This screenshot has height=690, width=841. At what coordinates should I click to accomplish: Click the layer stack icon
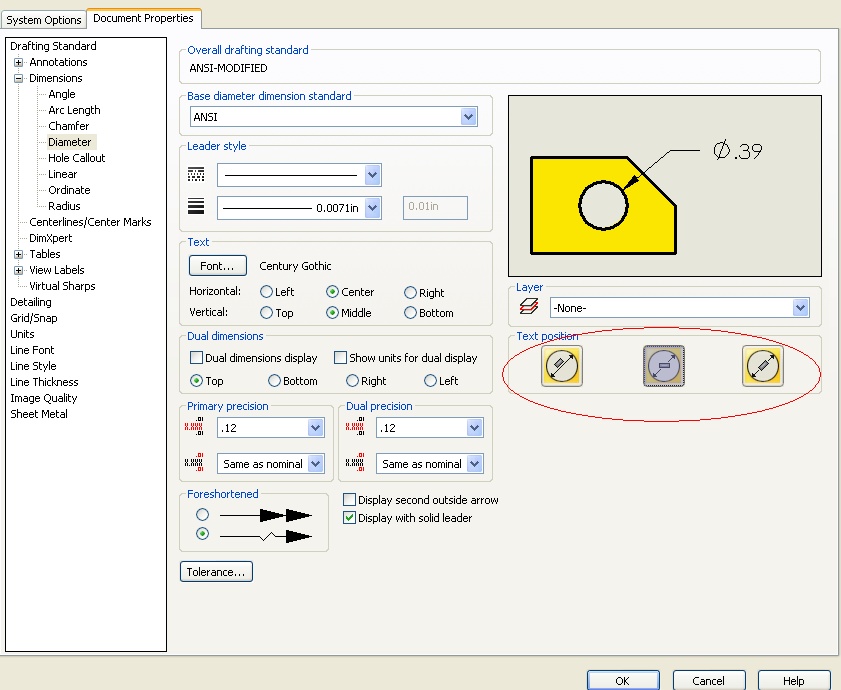pos(529,306)
